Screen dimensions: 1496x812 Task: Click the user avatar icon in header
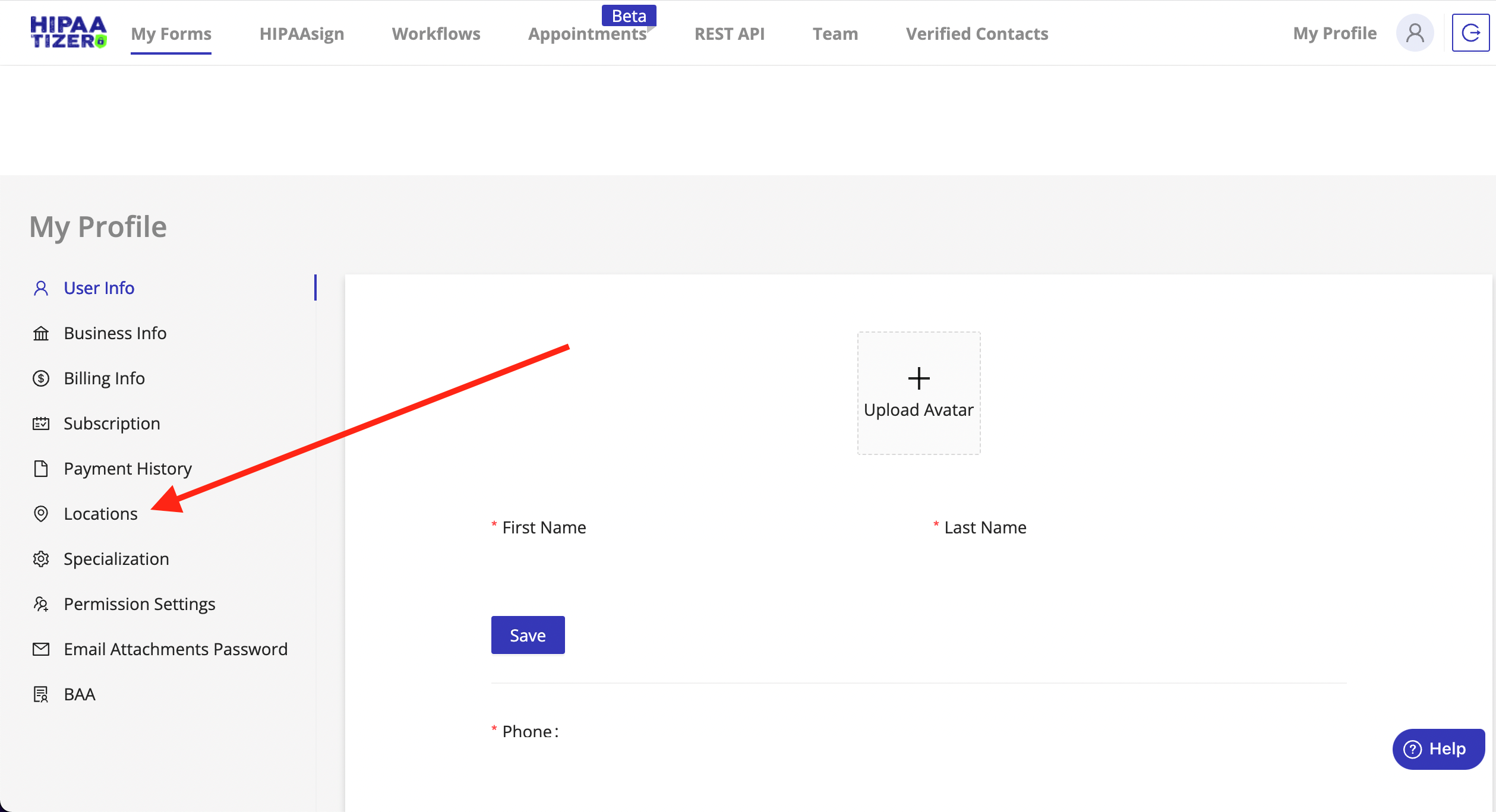click(x=1415, y=33)
